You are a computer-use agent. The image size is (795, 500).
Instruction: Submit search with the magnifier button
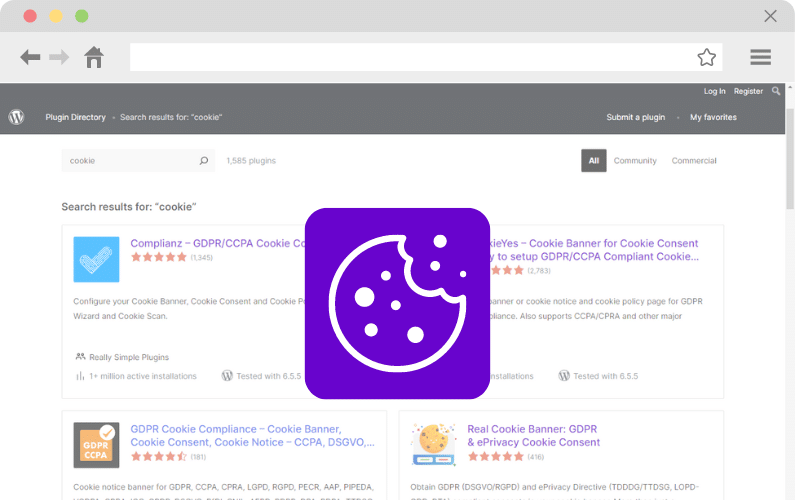click(204, 160)
